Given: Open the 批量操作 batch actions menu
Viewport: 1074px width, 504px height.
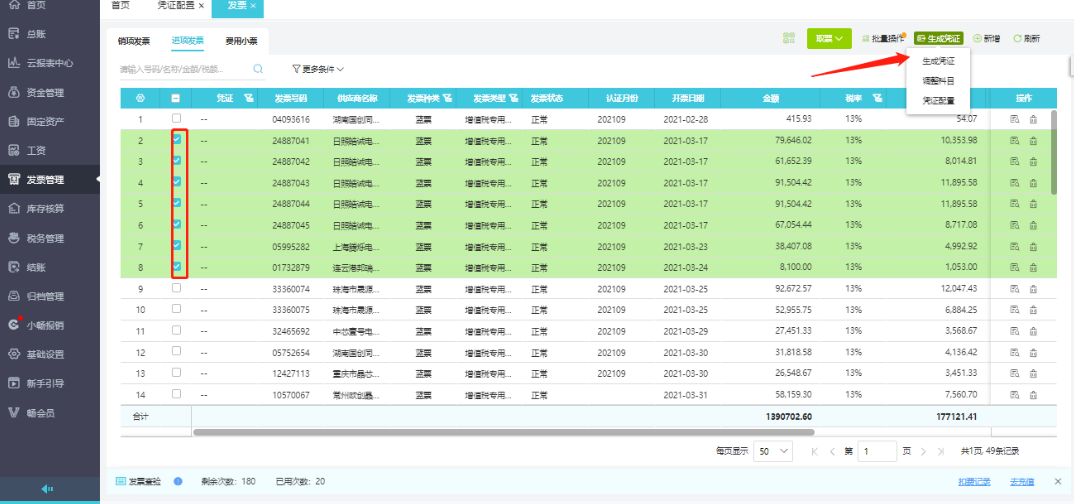Looking at the screenshot, I should point(882,39).
